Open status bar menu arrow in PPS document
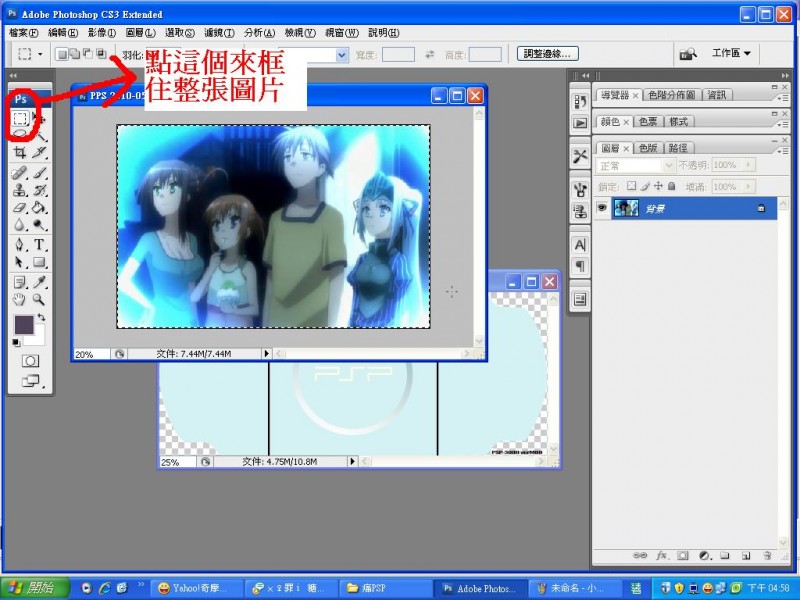This screenshot has width=800, height=600. (266, 354)
